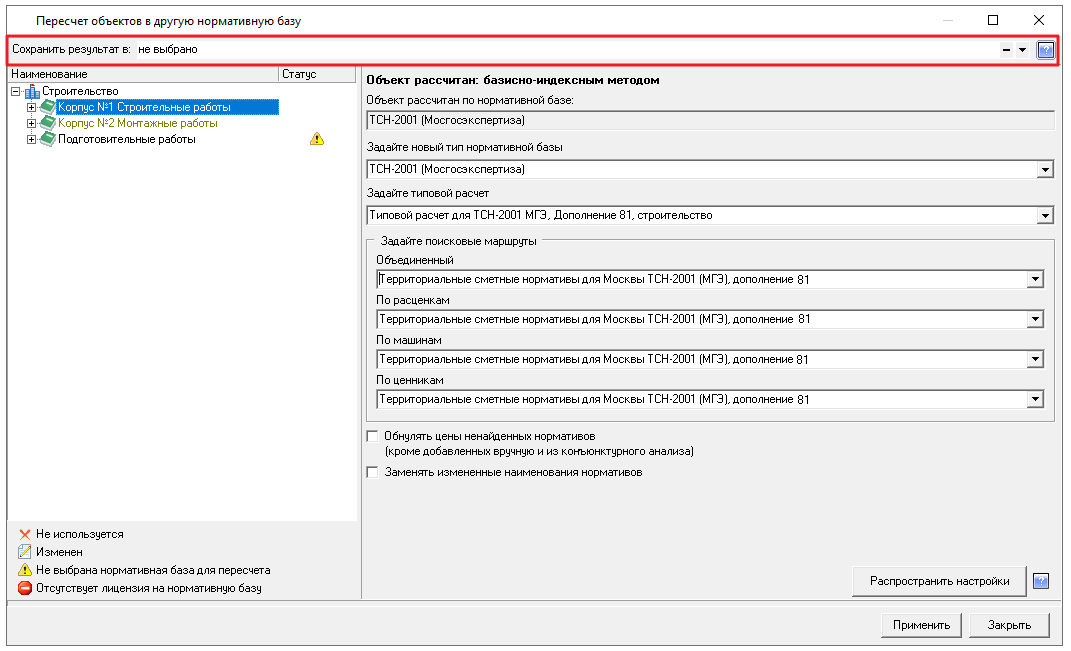Enable Обнулять цены ненайденных нормативов checkbox
The width and height of the screenshot is (1071, 651).
tap(373, 436)
